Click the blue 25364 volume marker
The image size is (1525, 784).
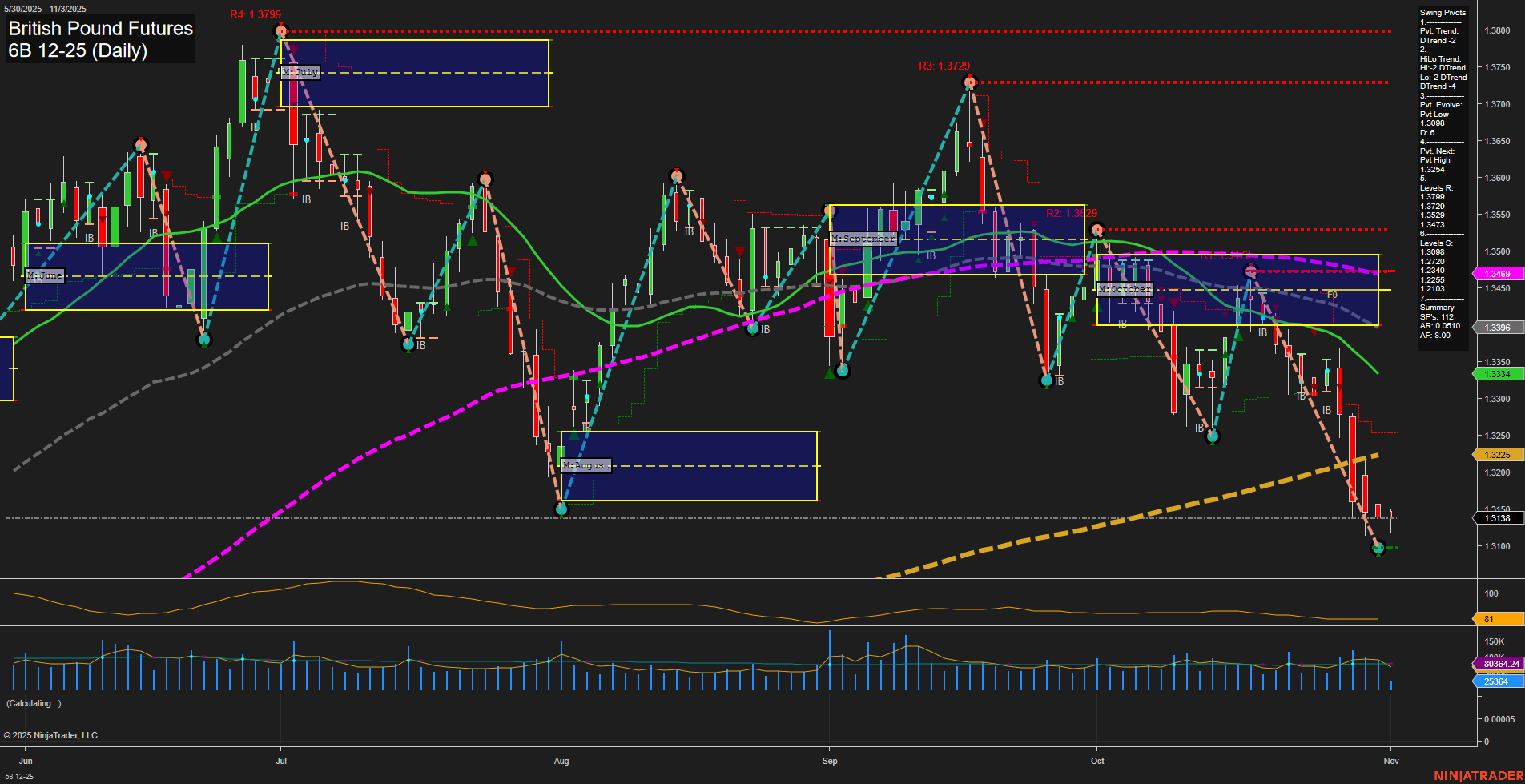pyautogui.click(x=1496, y=681)
